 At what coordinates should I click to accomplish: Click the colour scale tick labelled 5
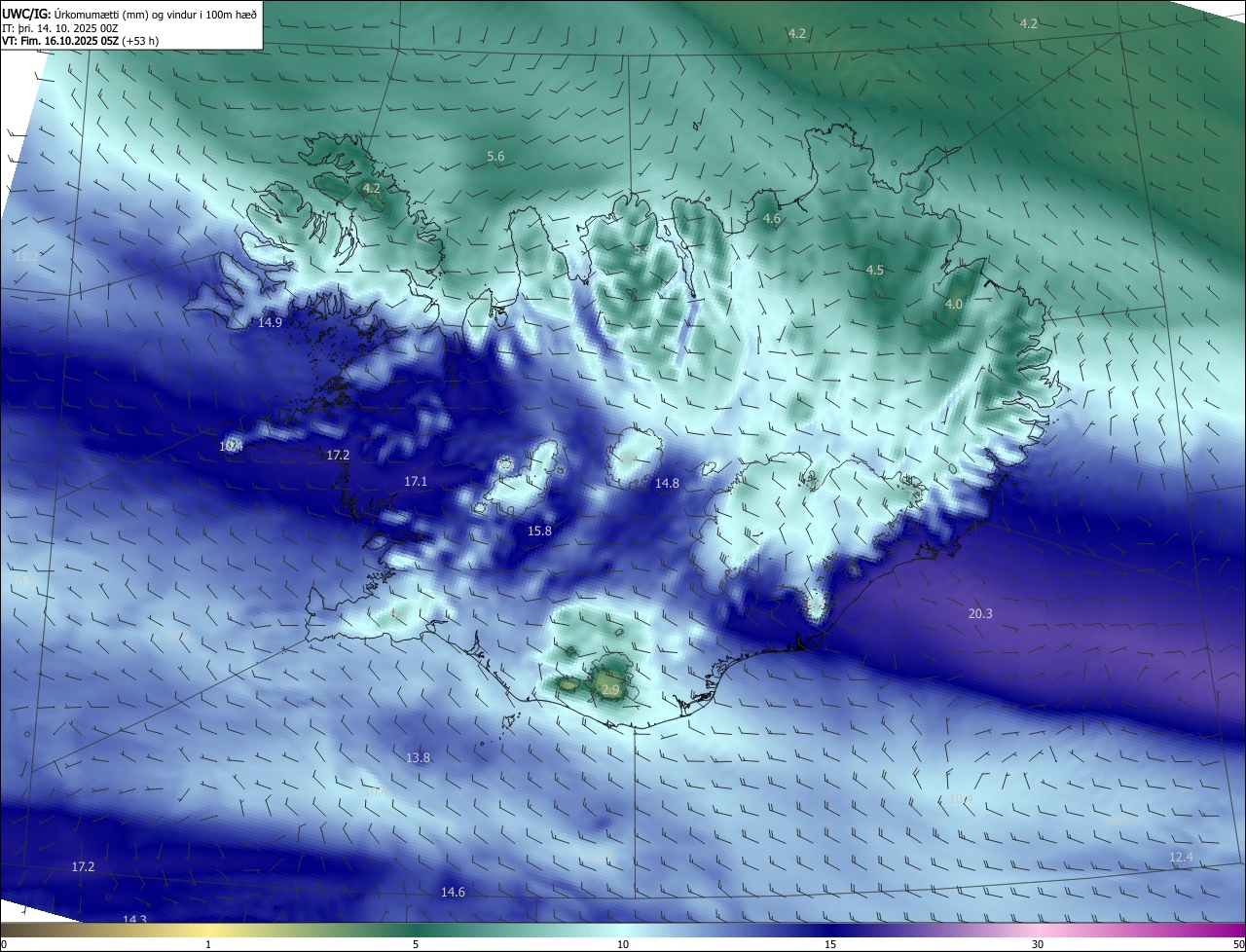416,944
